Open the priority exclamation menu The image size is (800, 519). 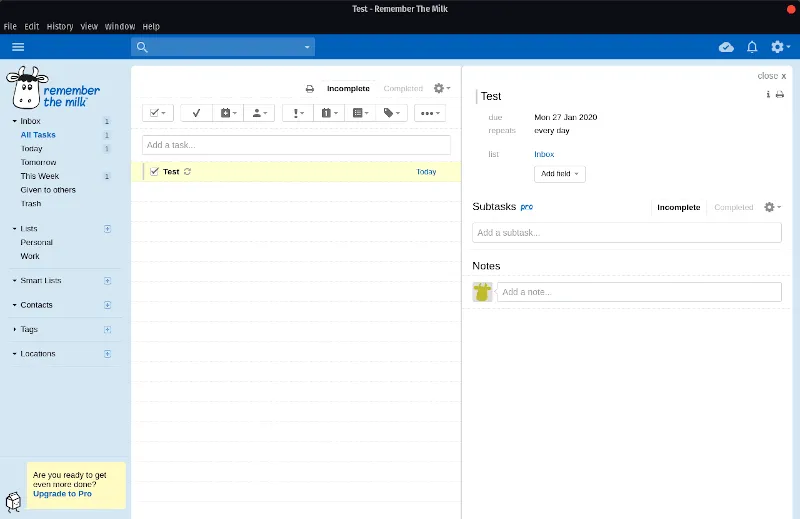pyautogui.click(x=298, y=113)
